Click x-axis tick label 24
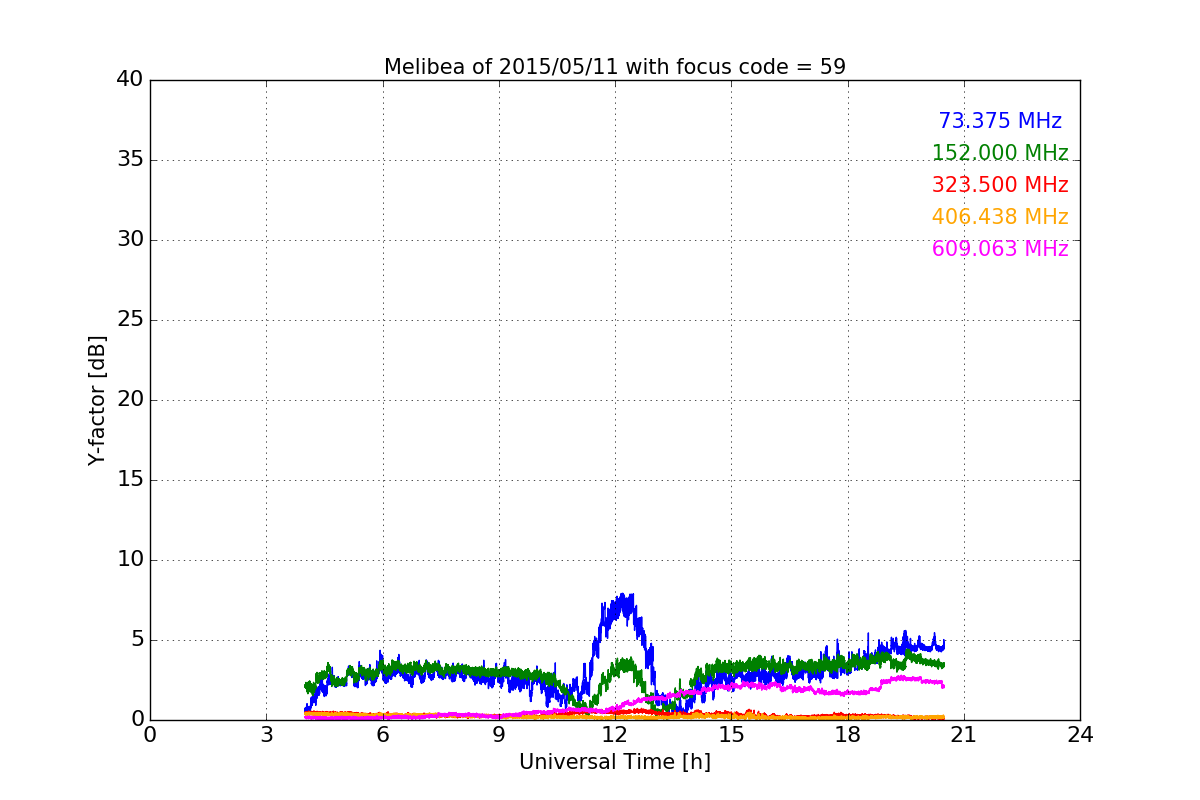 click(1080, 735)
